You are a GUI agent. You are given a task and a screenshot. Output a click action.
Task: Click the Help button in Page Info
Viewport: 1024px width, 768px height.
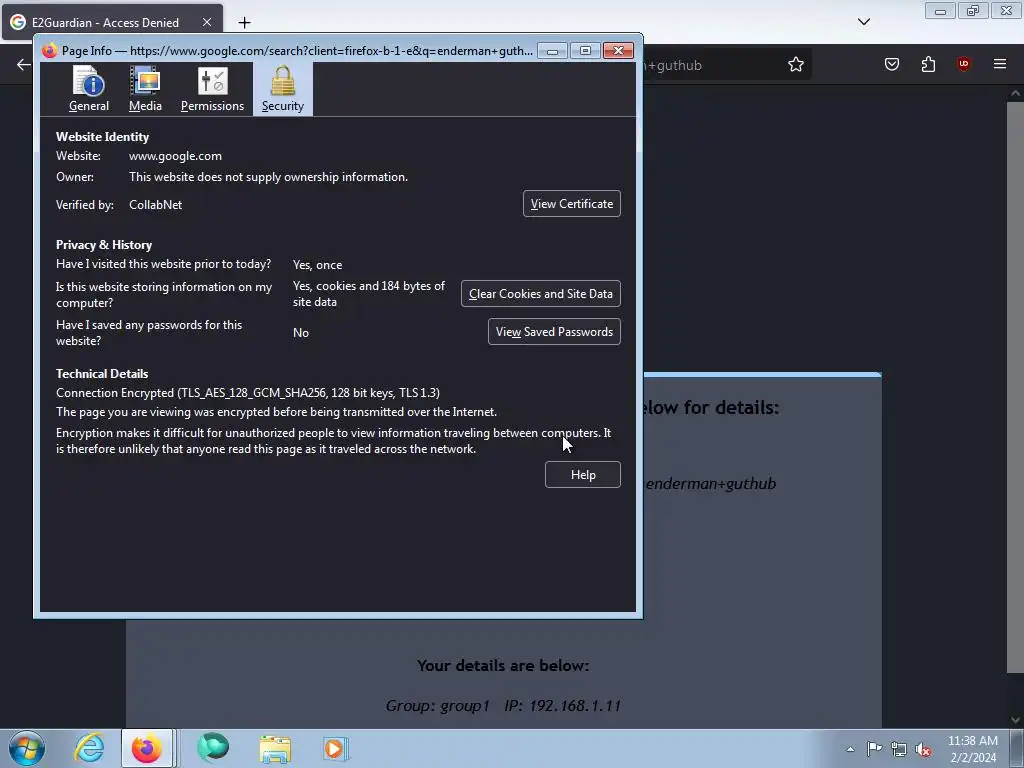pyautogui.click(x=583, y=475)
